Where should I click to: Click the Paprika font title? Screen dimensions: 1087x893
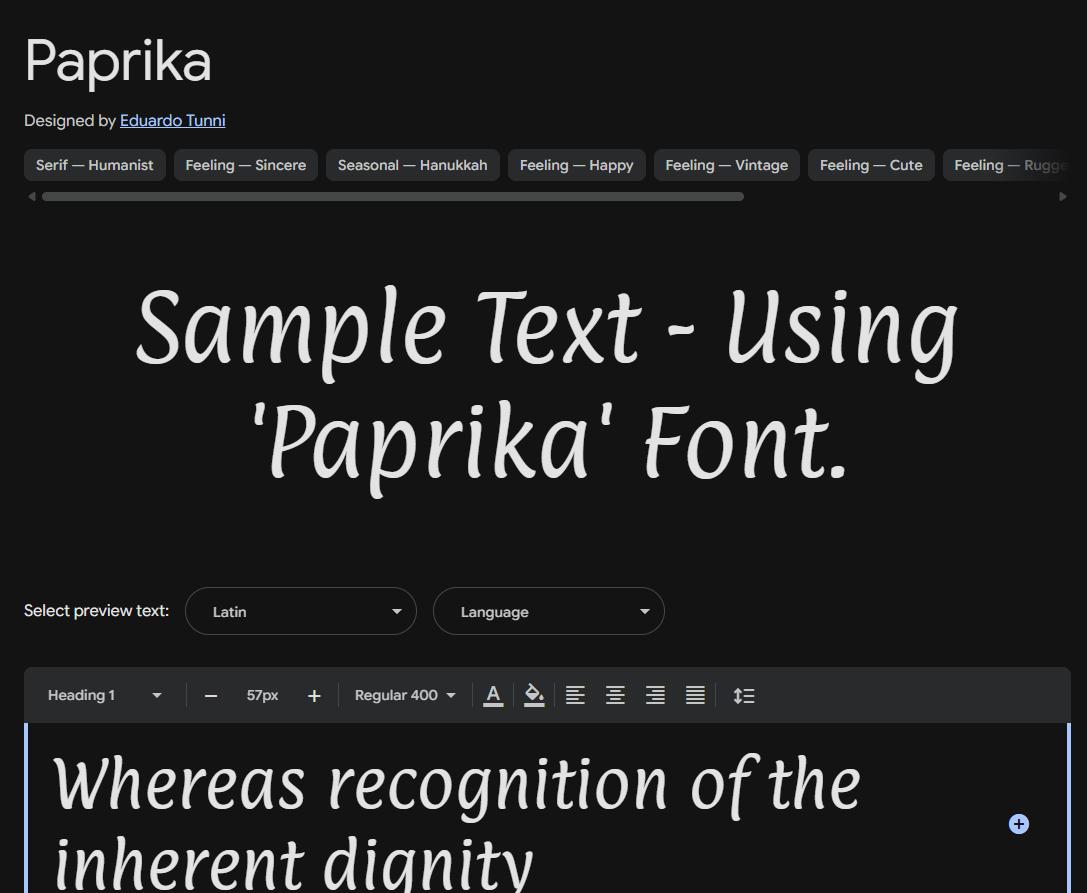[118, 62]
